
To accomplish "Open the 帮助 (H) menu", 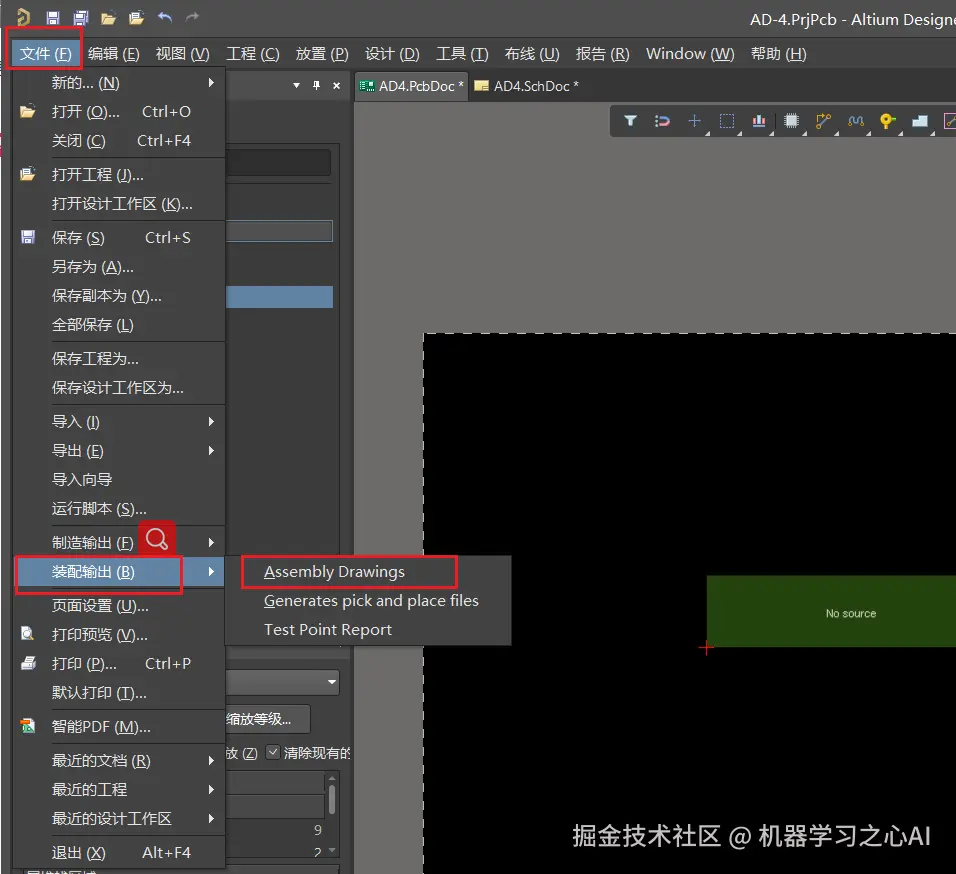I will 779,54.
